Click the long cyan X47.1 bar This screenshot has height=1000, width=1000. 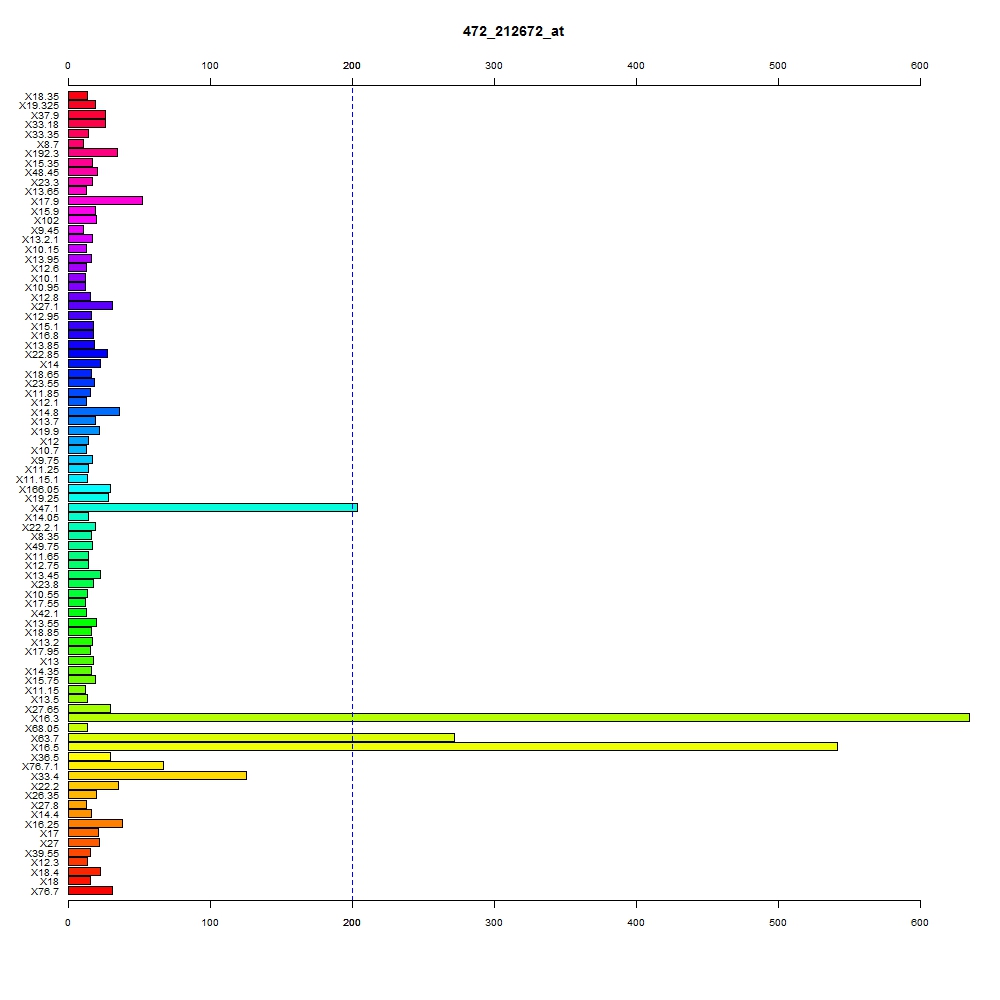[x=213, y=508]
